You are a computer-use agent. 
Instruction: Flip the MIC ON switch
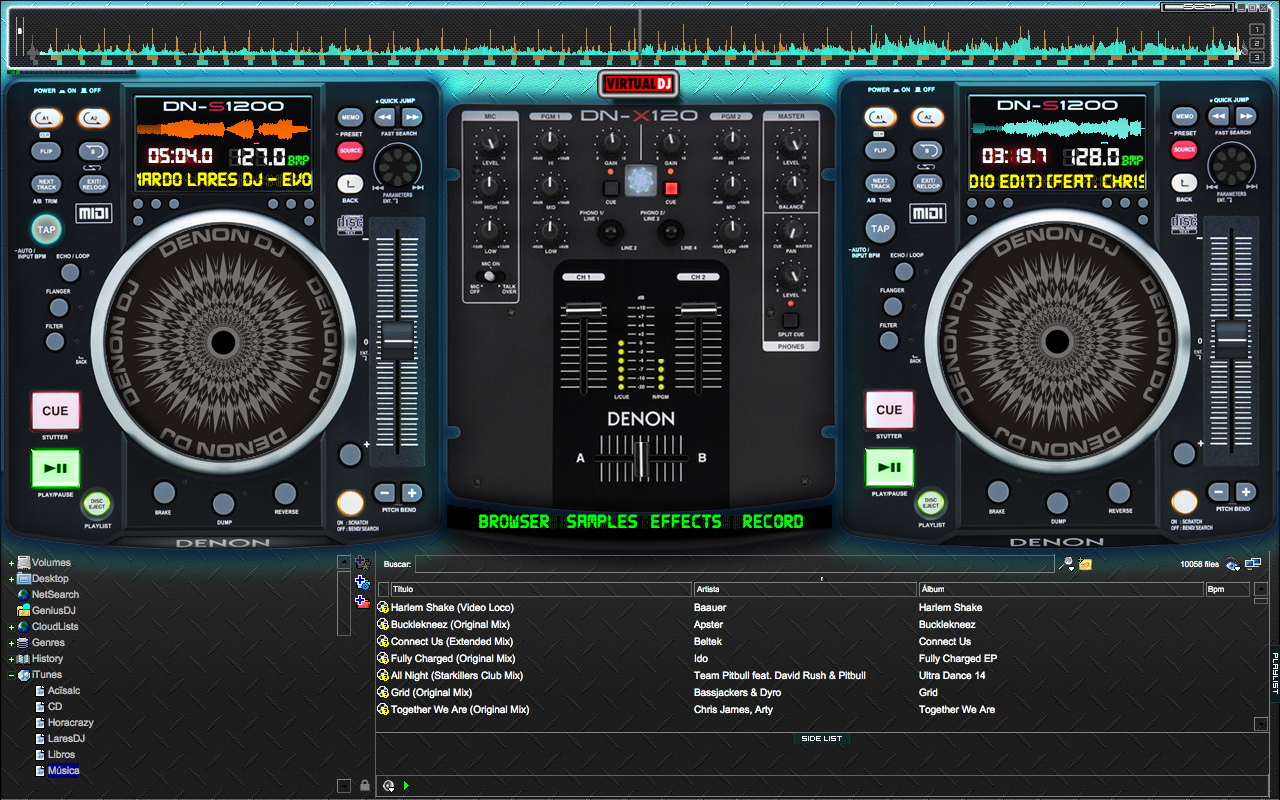[490, 276]
